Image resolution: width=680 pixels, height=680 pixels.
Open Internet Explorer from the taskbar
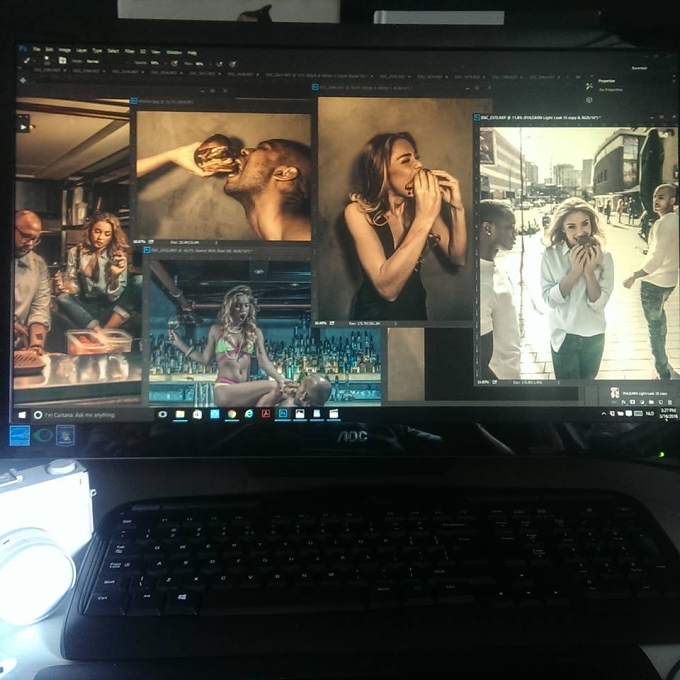click(x=249, y=414)
